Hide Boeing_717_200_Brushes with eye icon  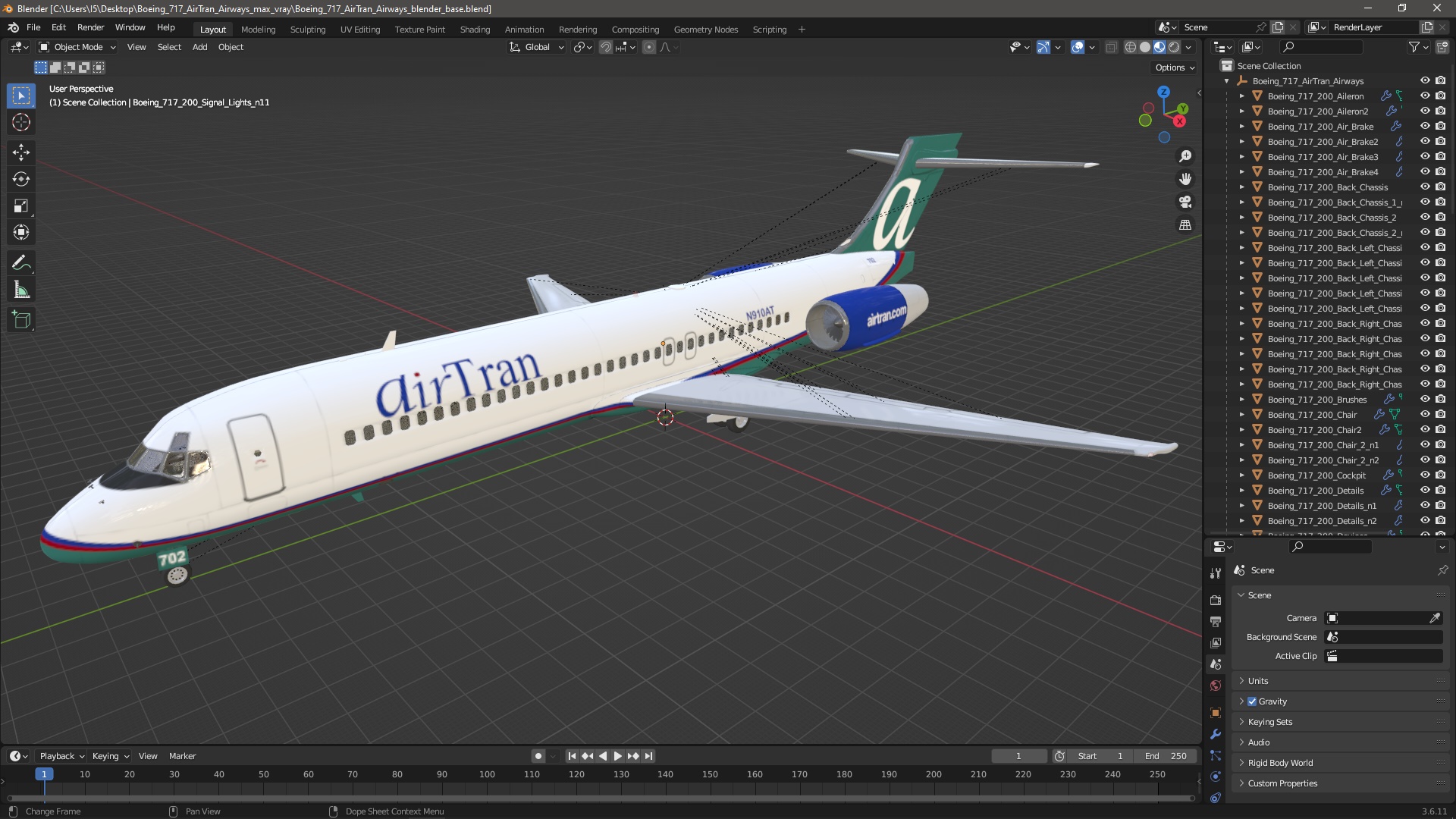tap(1425, 400)
